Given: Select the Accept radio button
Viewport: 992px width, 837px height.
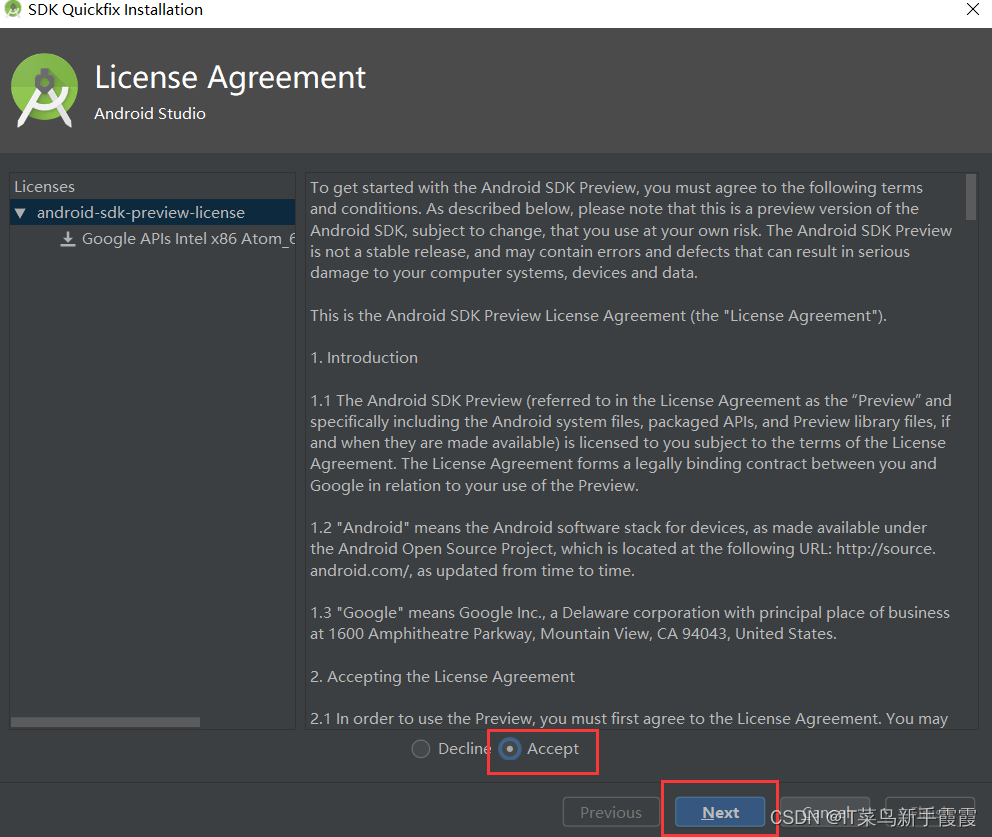Looking at the screenshot, I should pos(510,749).
